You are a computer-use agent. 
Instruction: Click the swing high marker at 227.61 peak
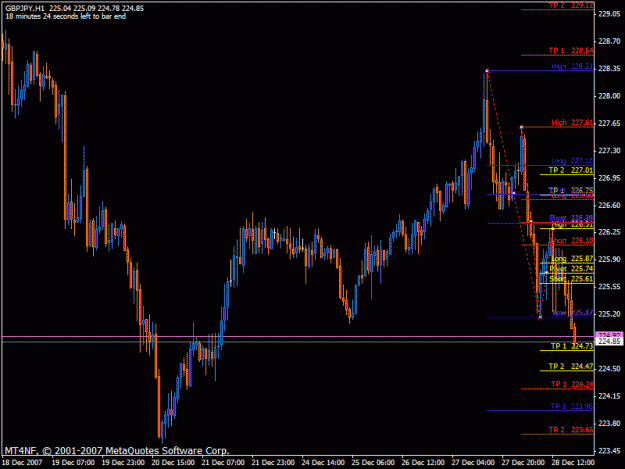[x=521, y=127]
